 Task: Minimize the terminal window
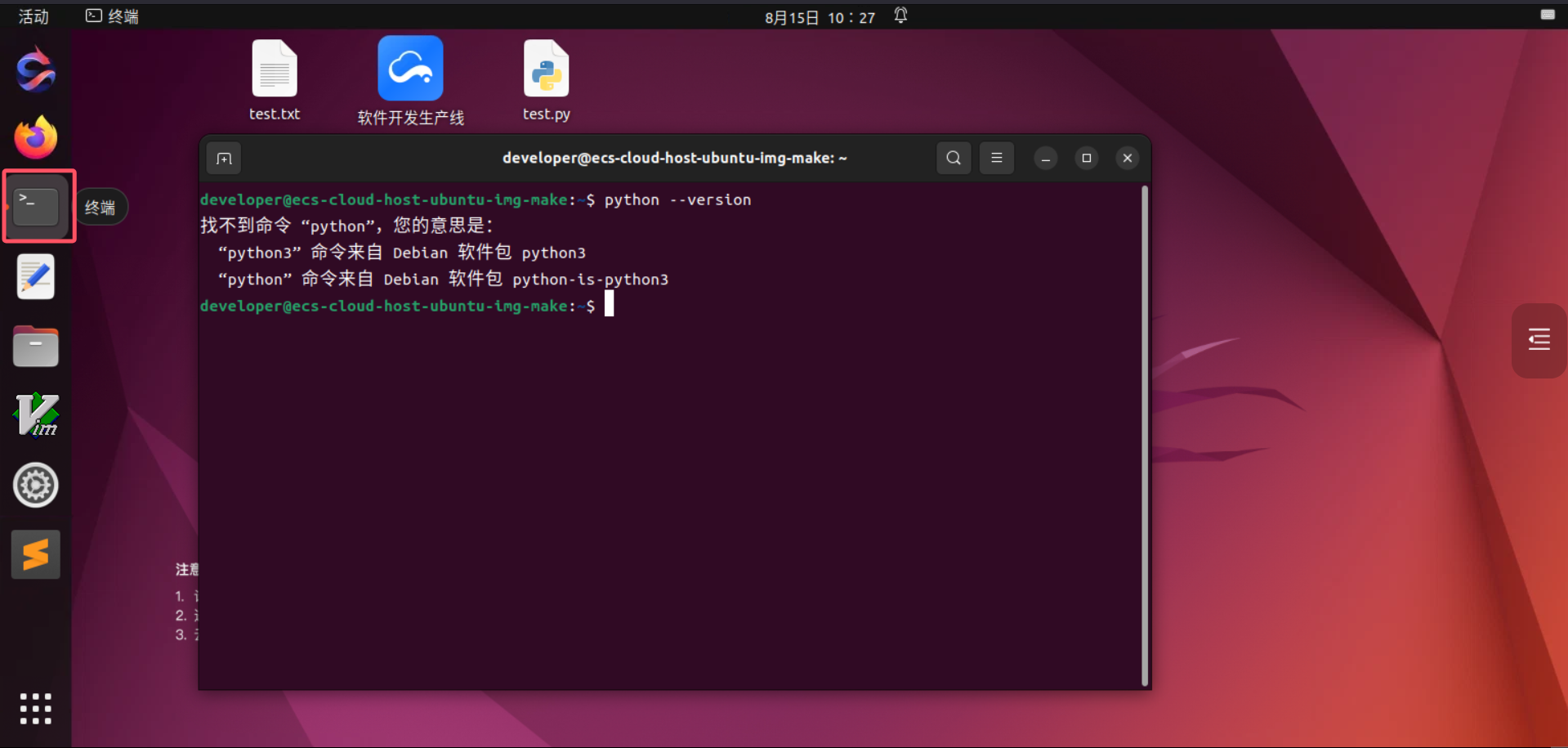click(x=1046, y=158)
